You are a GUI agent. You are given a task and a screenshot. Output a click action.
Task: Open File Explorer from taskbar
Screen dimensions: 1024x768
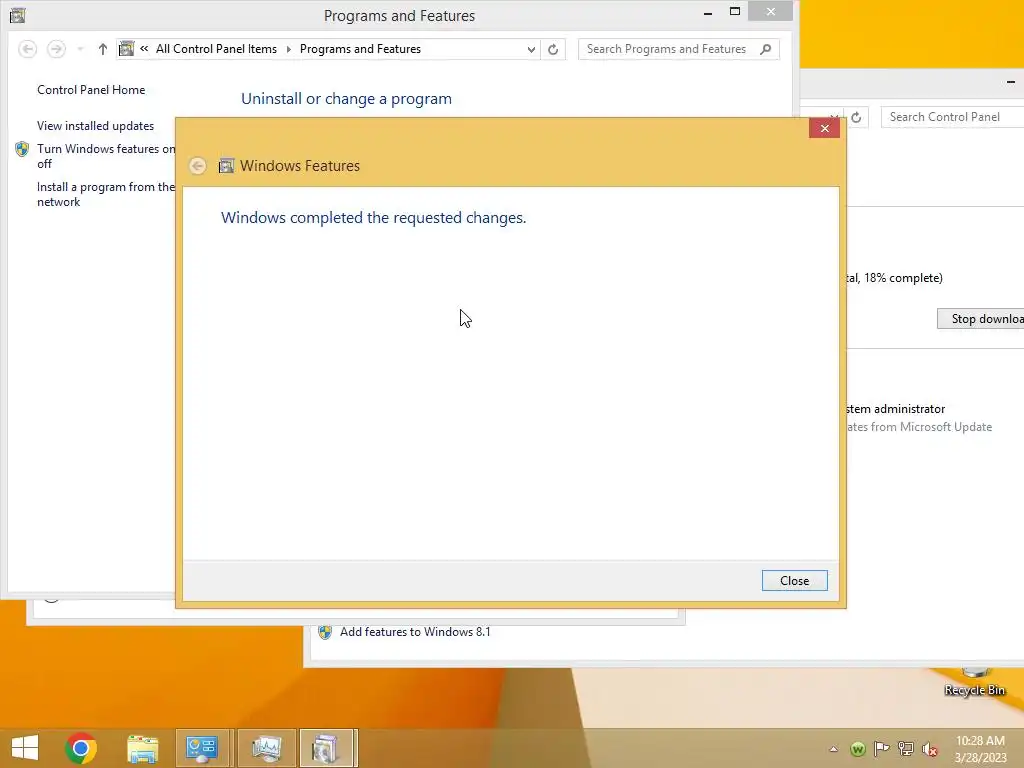point(142,748)
